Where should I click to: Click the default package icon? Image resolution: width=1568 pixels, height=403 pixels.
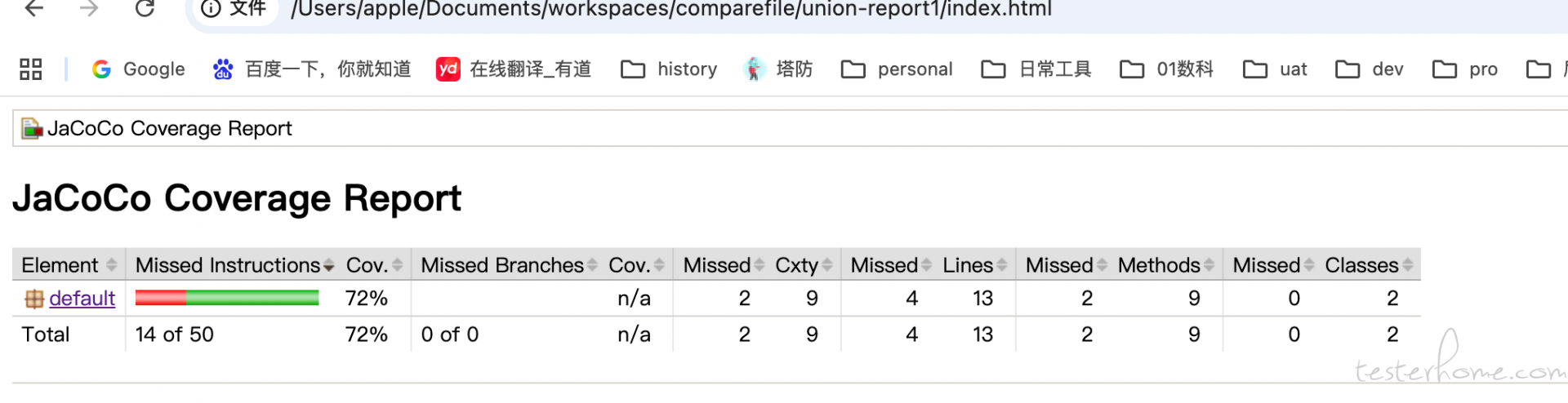(34, 299)
